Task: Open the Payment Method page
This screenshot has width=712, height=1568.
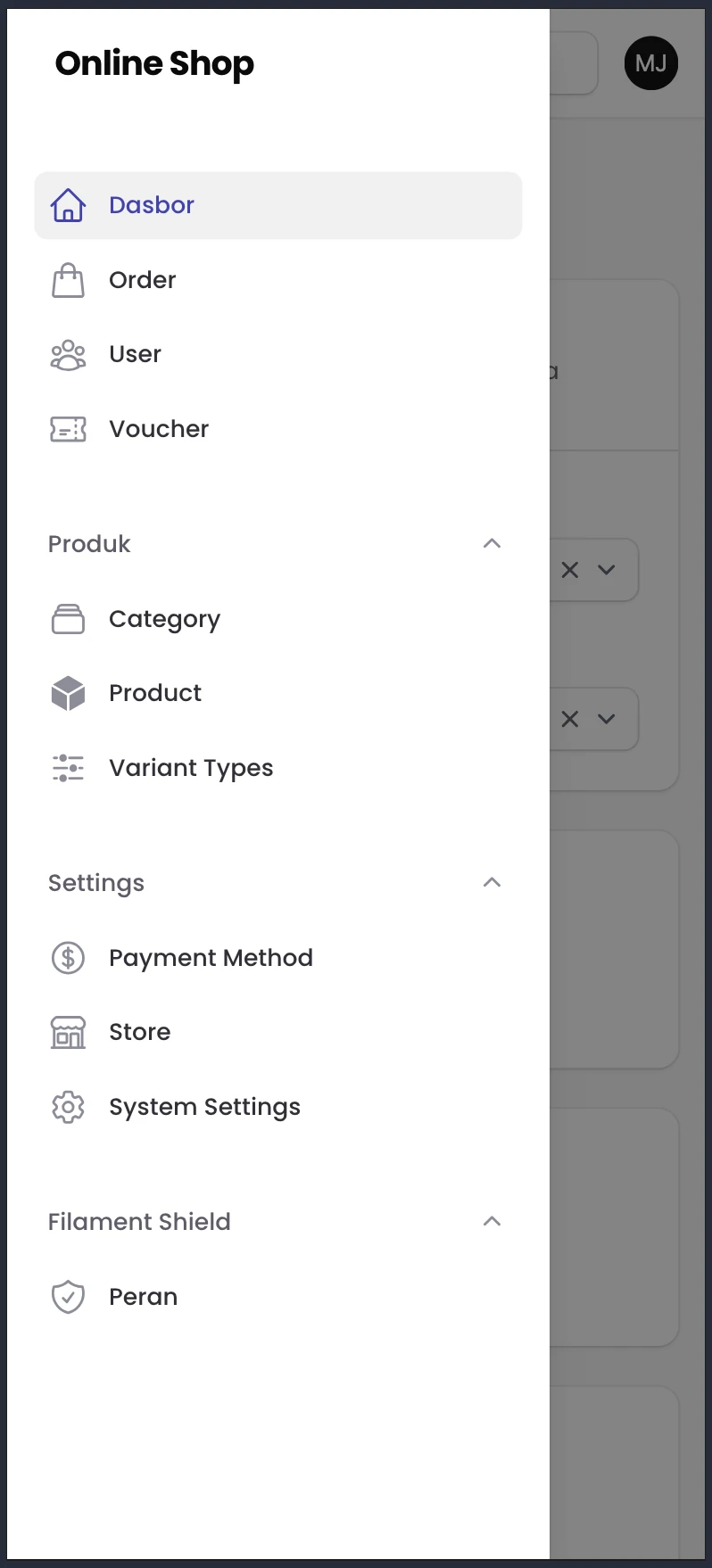Action: (278, 958)
